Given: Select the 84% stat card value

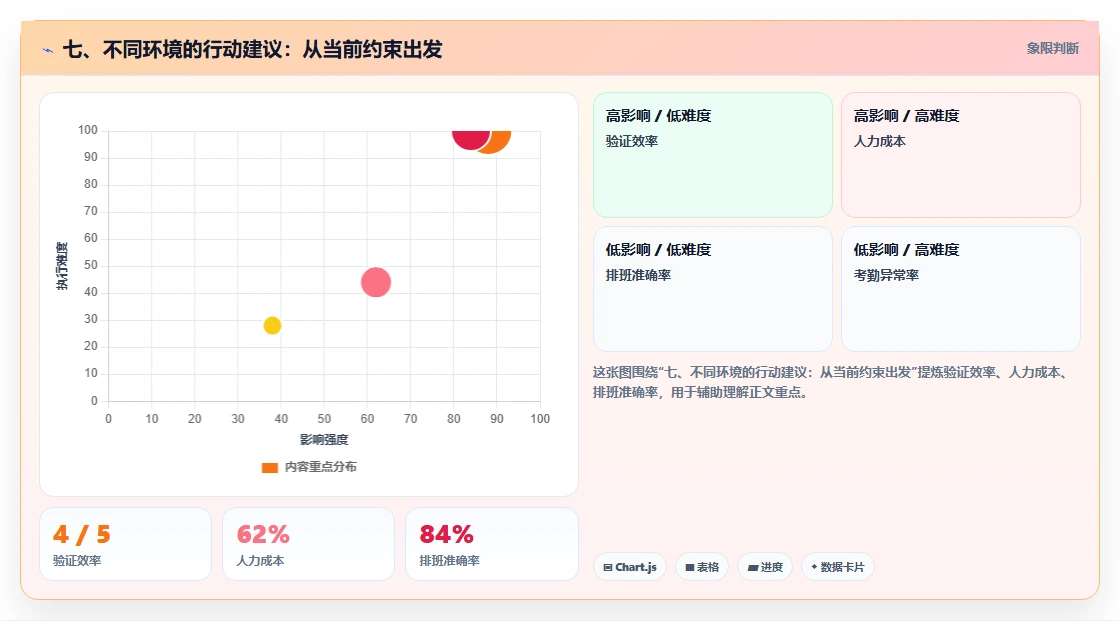Looking at the screenshot, I should click(446, 535).
